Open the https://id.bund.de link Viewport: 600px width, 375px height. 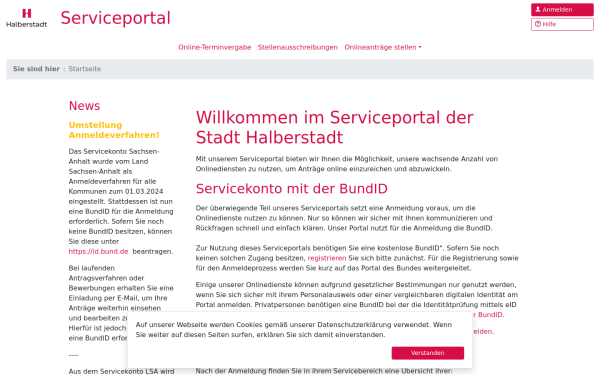pyautogui.click(x=98, y=251)
